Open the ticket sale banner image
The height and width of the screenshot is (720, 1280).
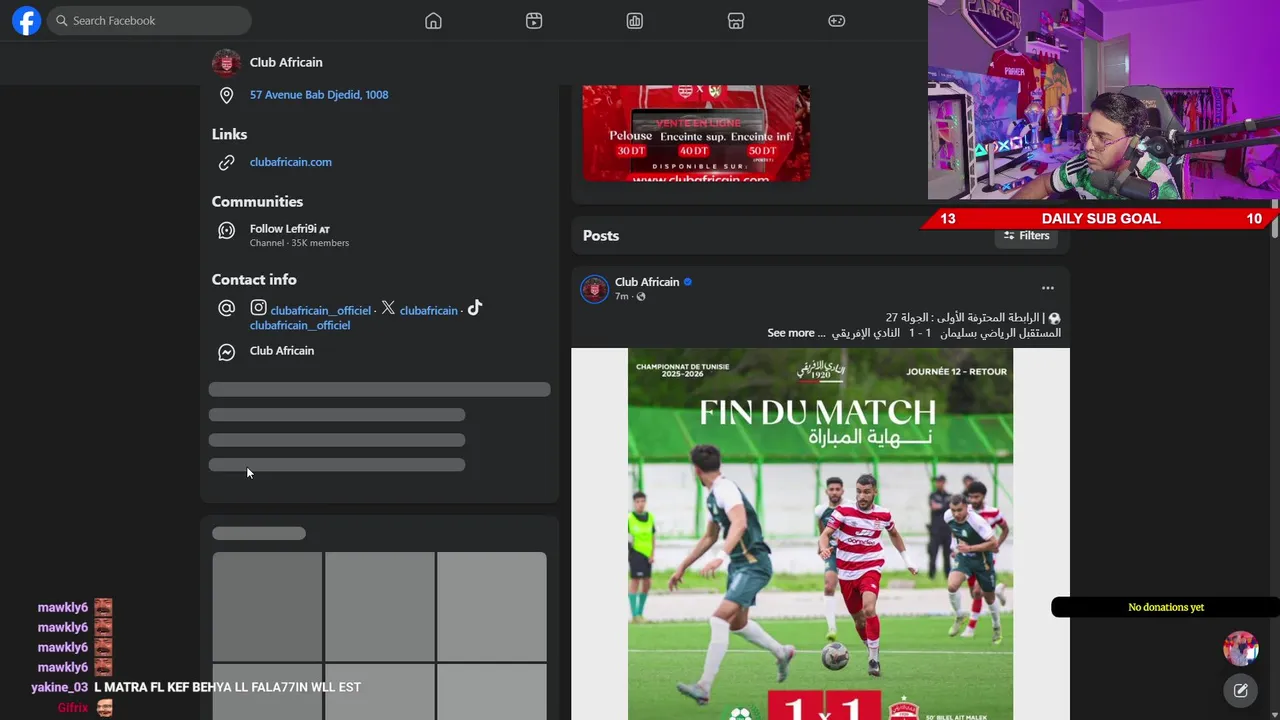click(x=696, y=133)
